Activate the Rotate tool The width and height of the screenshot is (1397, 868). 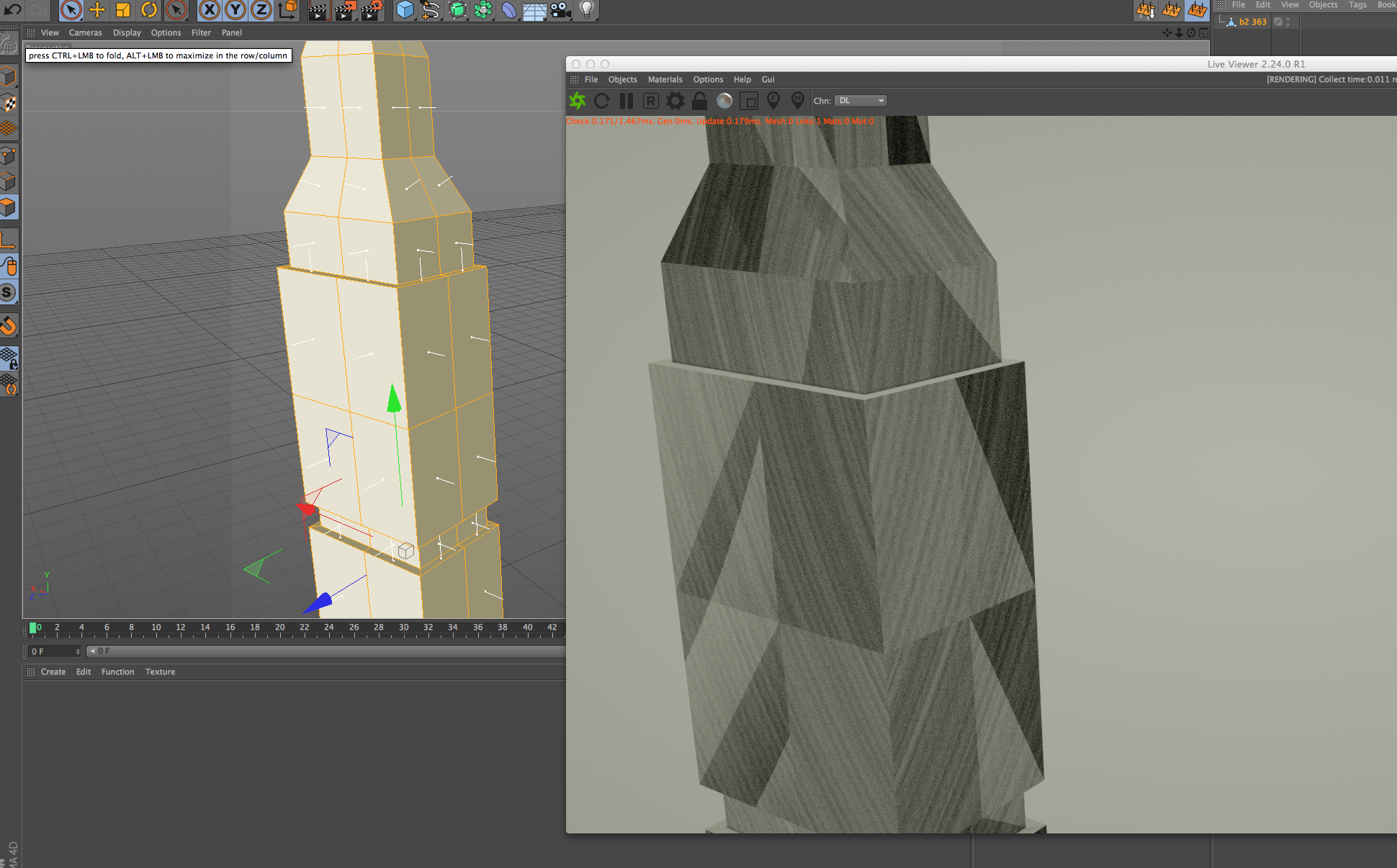pos(149,10)
